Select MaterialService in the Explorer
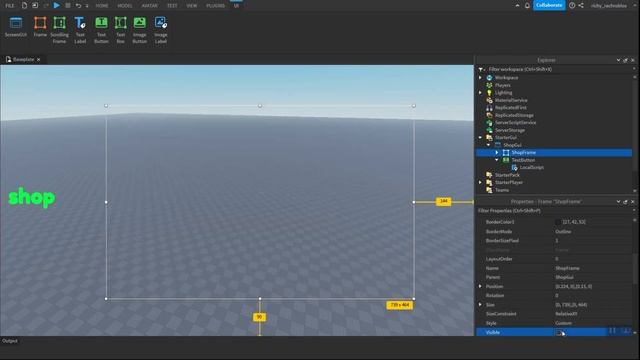 coord(511,100)
